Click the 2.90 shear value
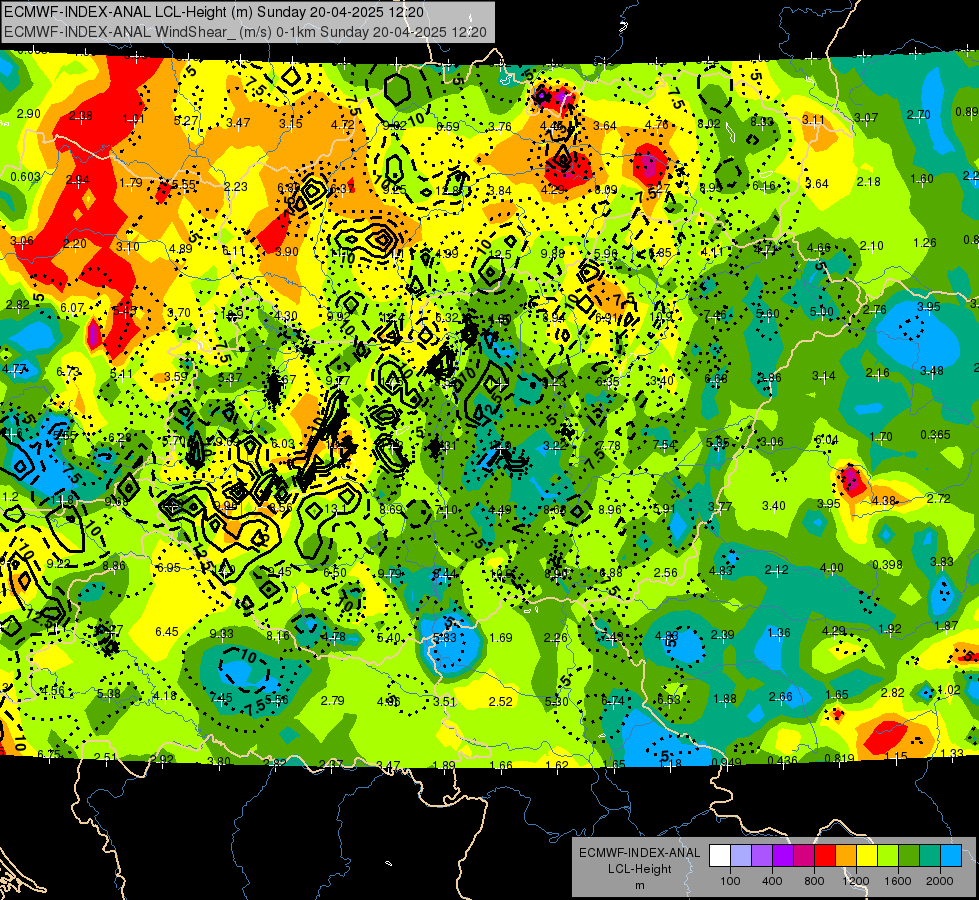 pyautogui.click(x=28, y=114)
